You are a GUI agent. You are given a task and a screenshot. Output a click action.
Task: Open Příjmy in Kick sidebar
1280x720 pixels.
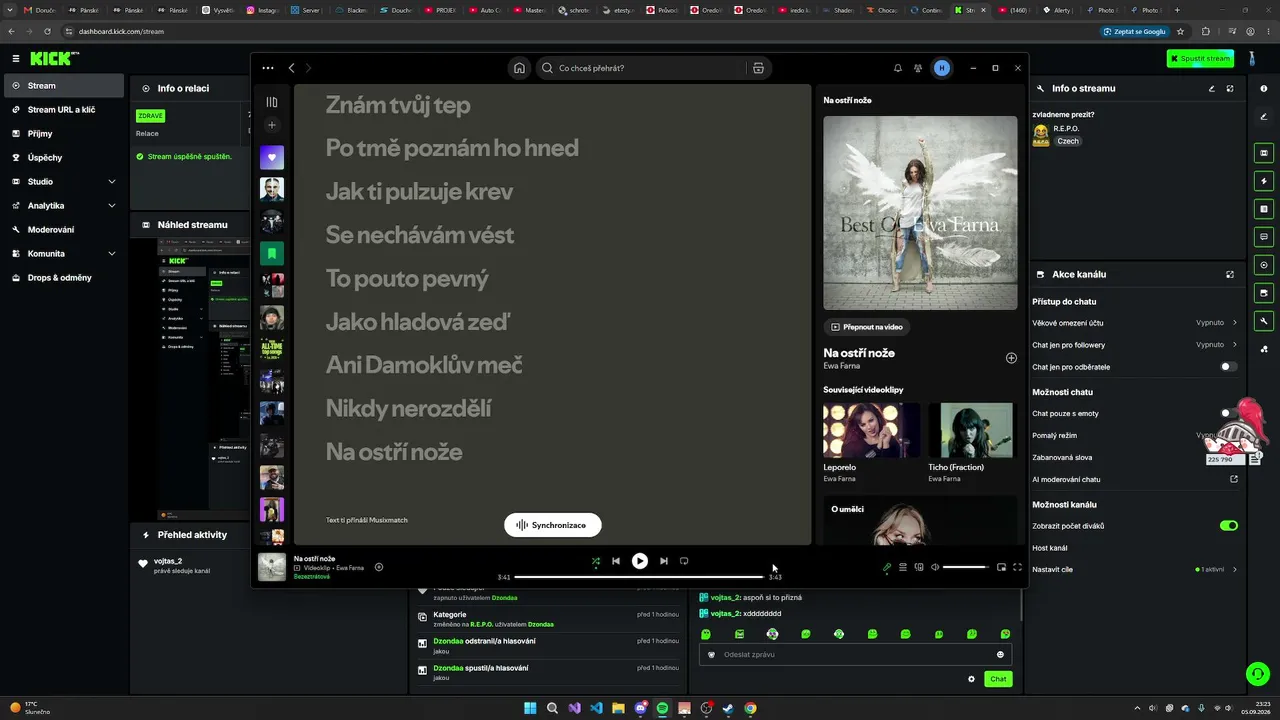pyautogui.click(x=64, y=133)
